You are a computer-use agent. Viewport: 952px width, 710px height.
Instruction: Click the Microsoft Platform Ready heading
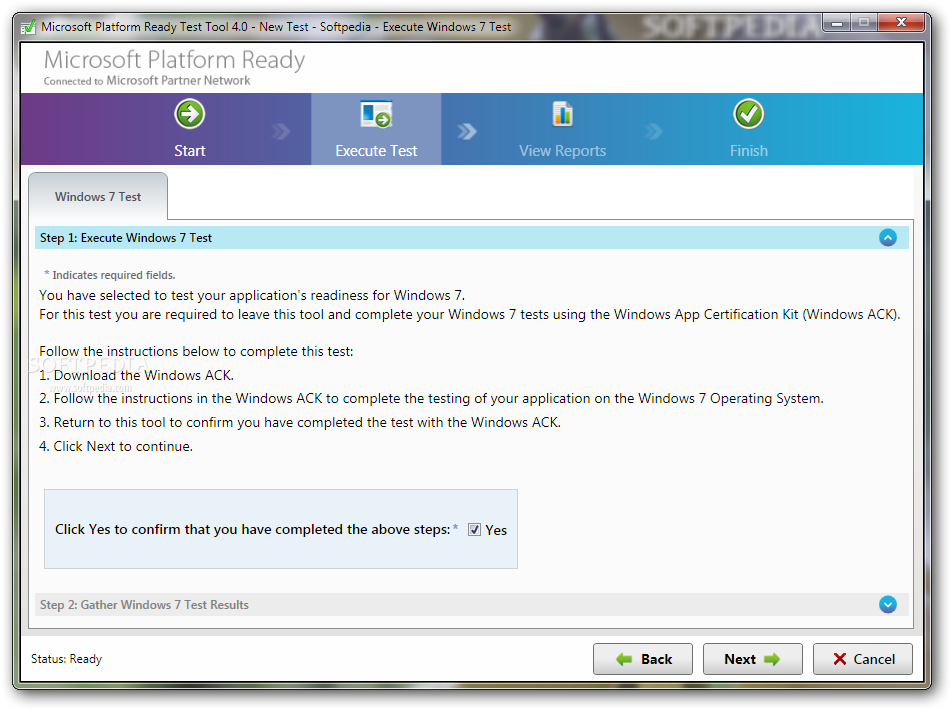[174, 60]
